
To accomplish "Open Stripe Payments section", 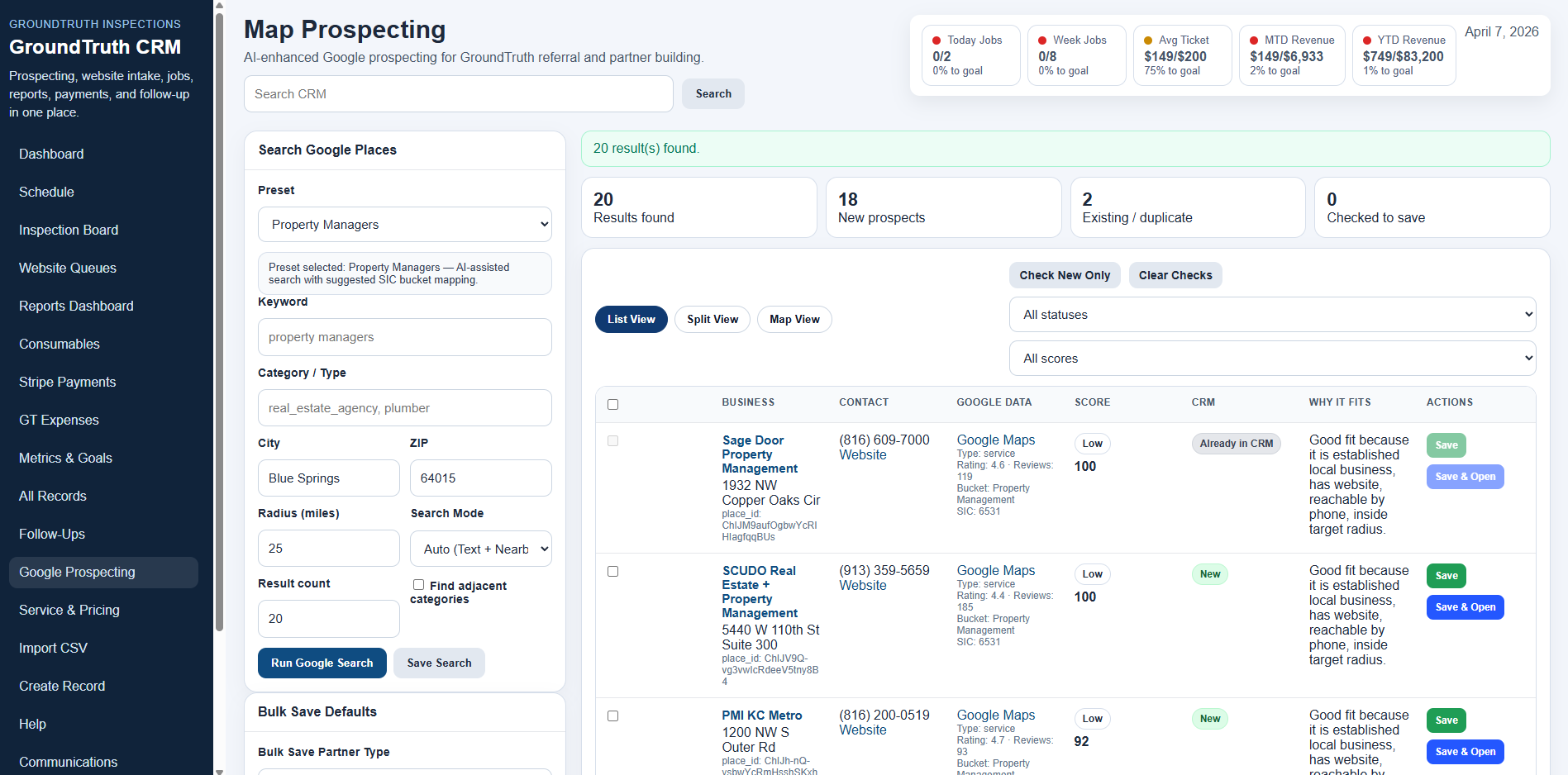I will tap(103, 383).
